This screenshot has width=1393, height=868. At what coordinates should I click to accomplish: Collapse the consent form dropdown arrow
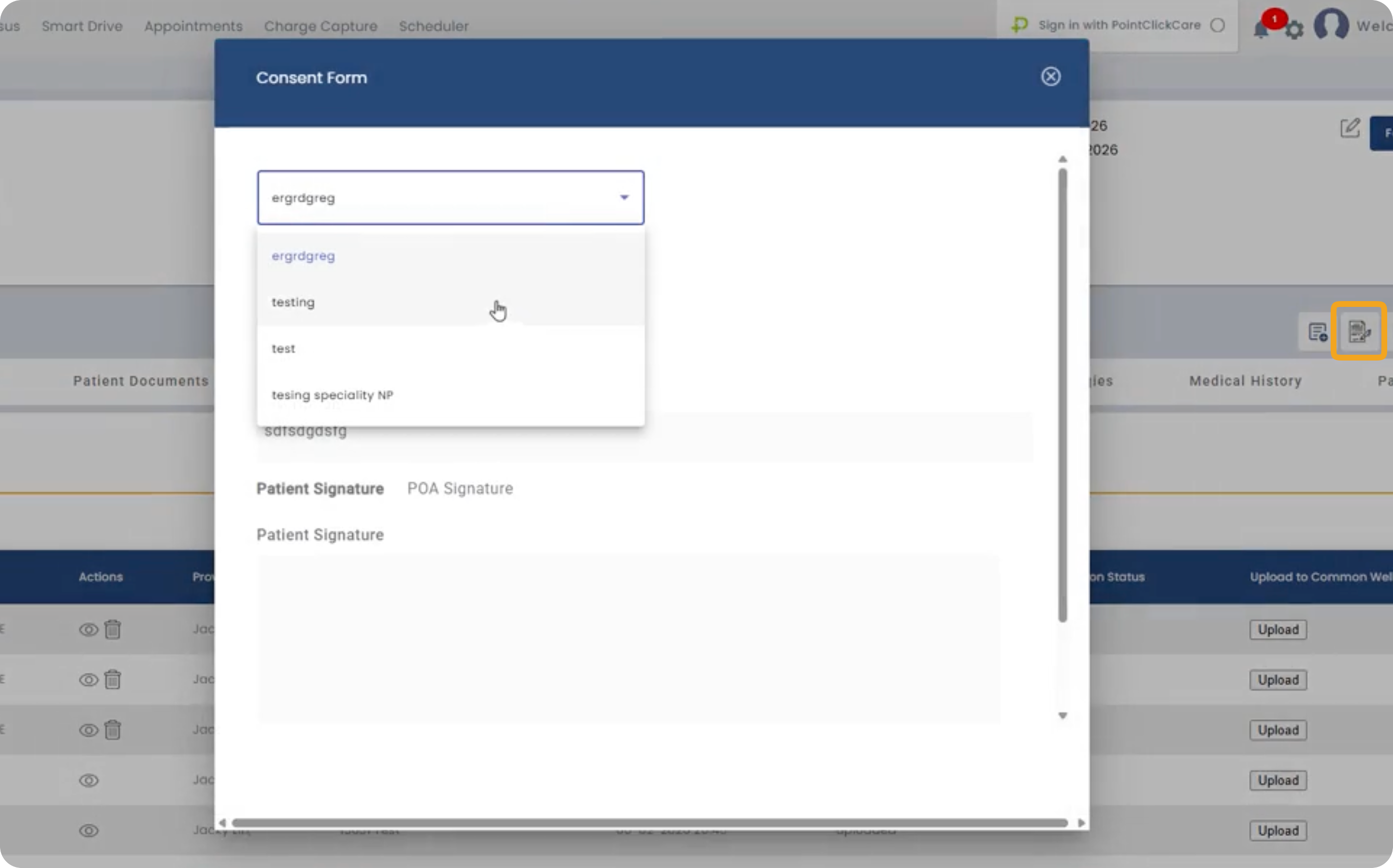[x=624, y=198]
